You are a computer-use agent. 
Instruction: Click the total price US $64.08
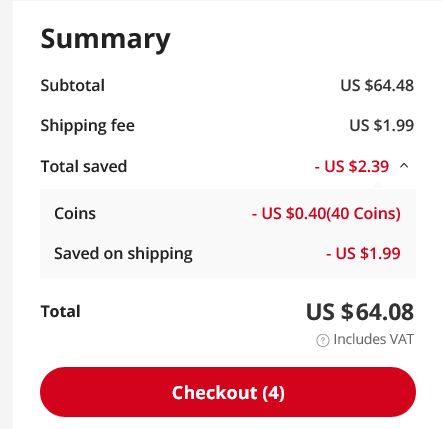click(360, 312)
